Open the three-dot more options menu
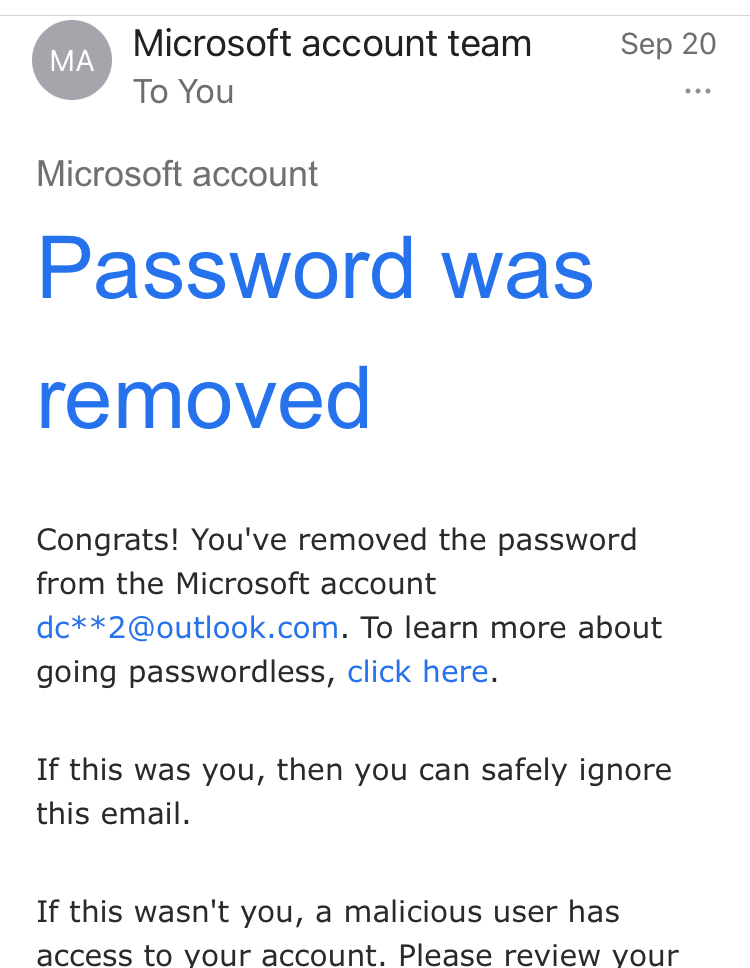Screen dimensions: 750x968 point(697,92)
